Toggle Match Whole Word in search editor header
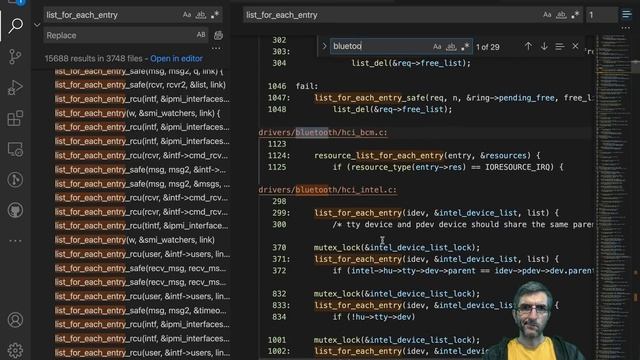The height and width of the screenshot is (360, 640). point(561,15)
